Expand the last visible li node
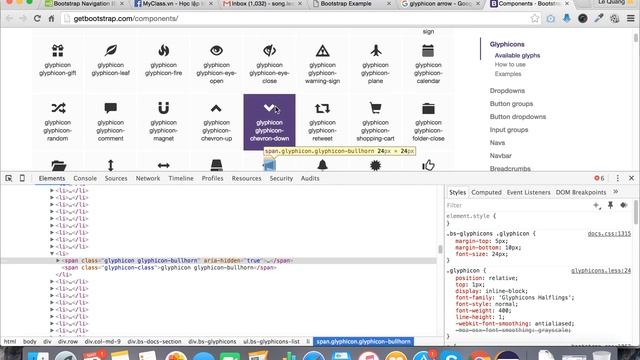Image resolution: width=640 pixels, height=360 pixels. [x=52, y=331]
